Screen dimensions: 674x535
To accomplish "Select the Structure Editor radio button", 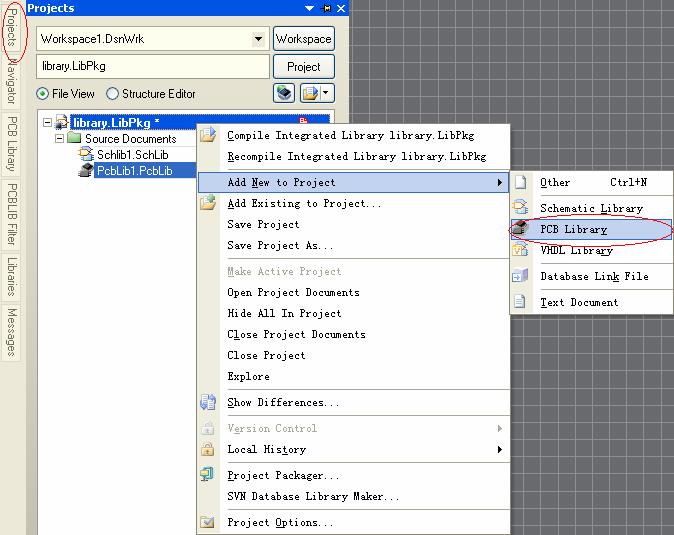I will point(112,93).
